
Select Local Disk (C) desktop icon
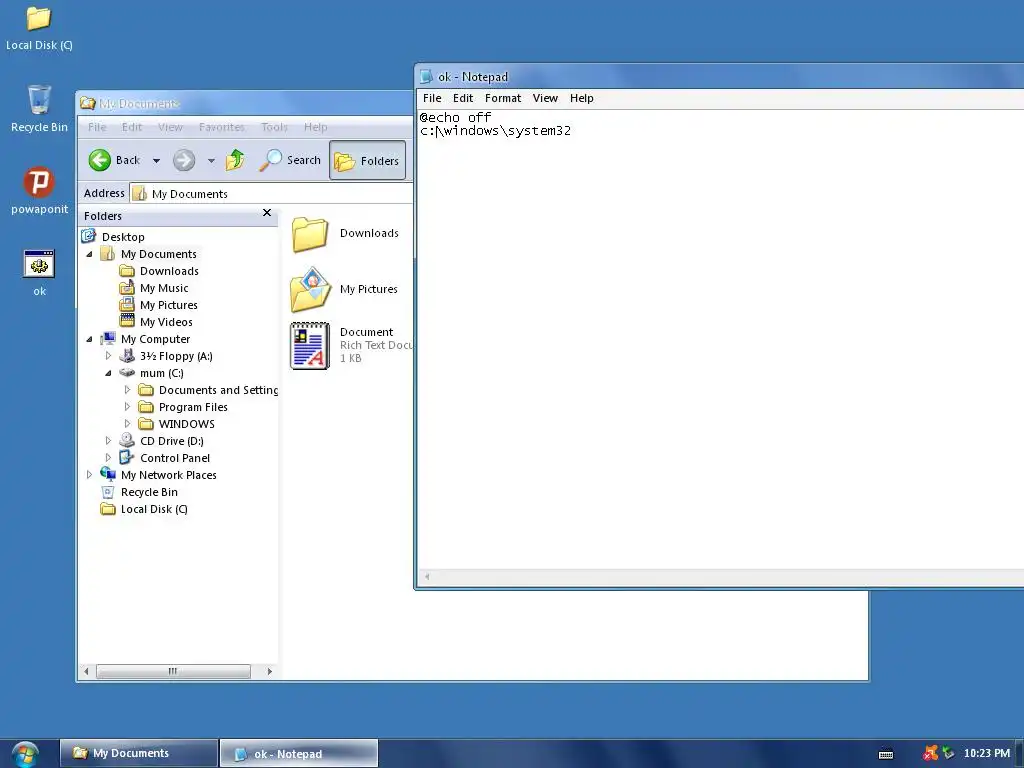pos(39,28)
